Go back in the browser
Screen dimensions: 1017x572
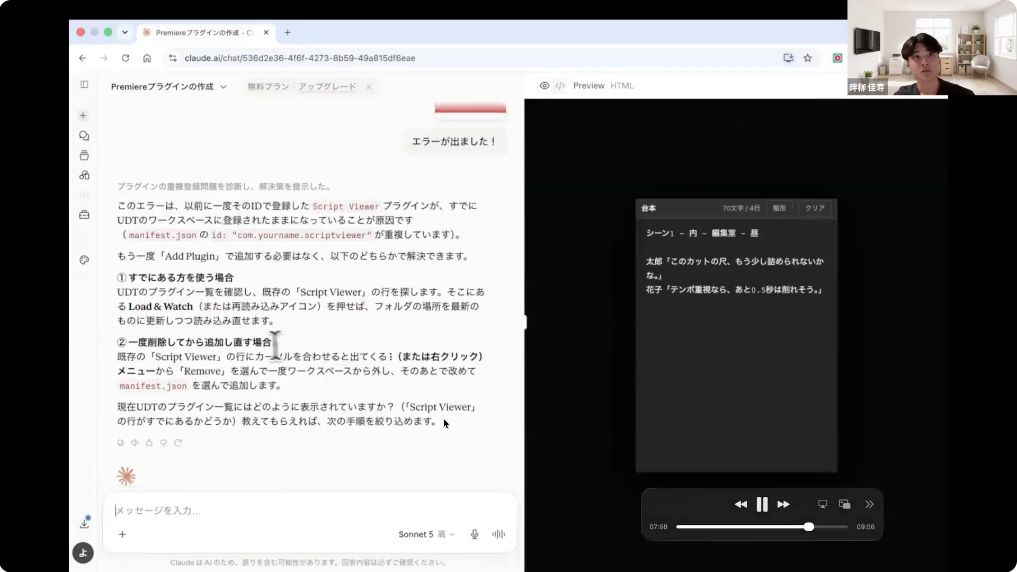(82, 58)
